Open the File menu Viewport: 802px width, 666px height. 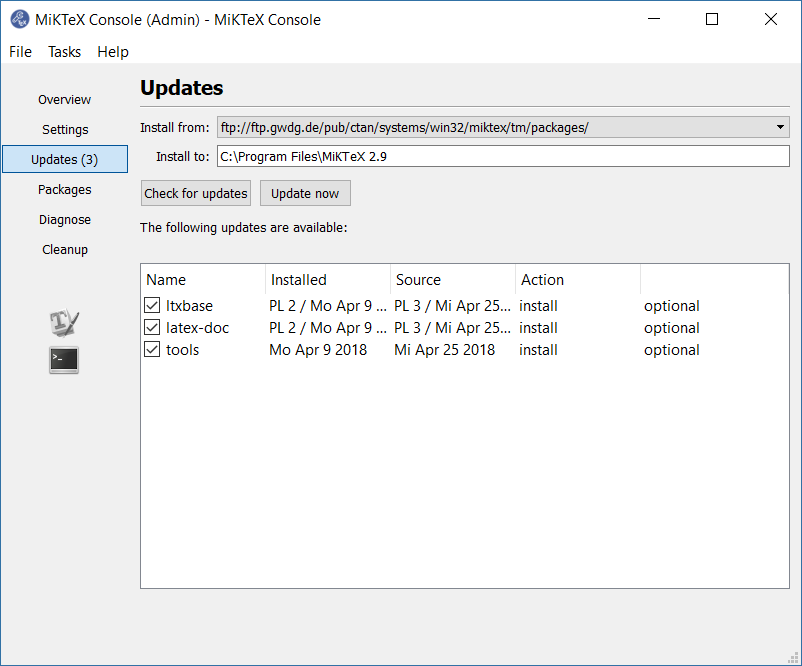20,52
